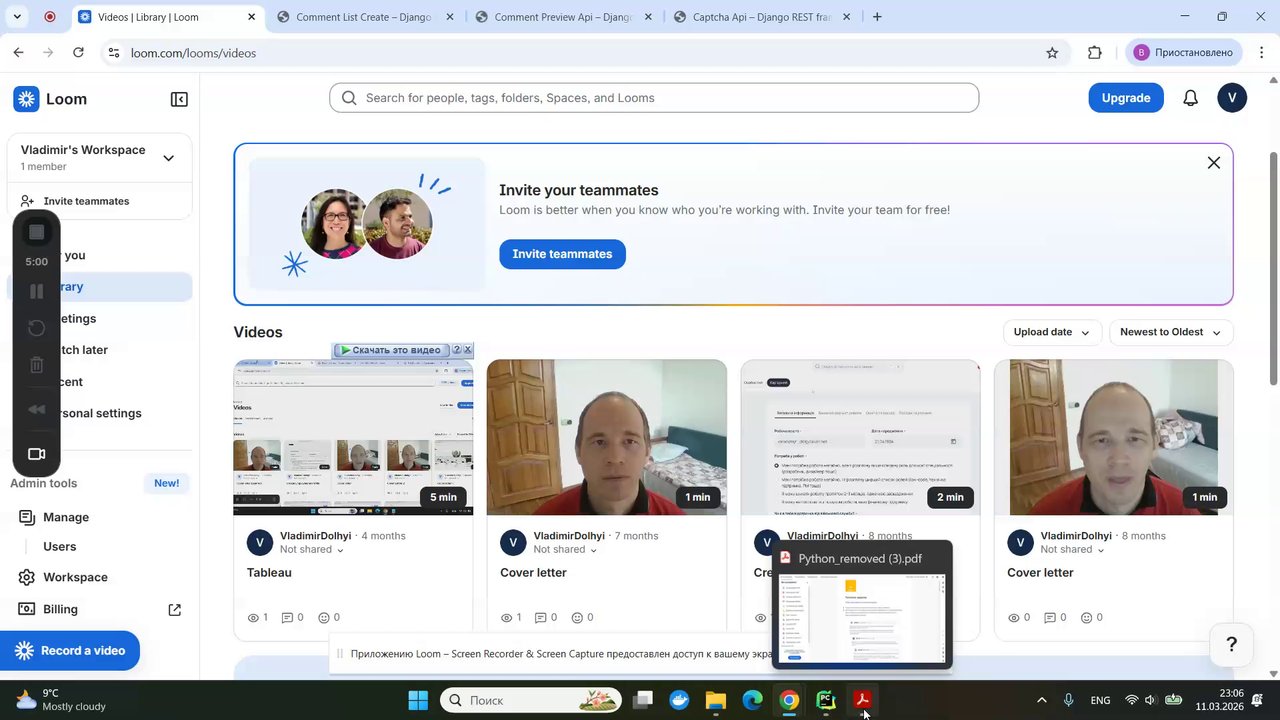Click Record a video button
The height and width of the screenshot is (720, 1280).
click(70, 651)
